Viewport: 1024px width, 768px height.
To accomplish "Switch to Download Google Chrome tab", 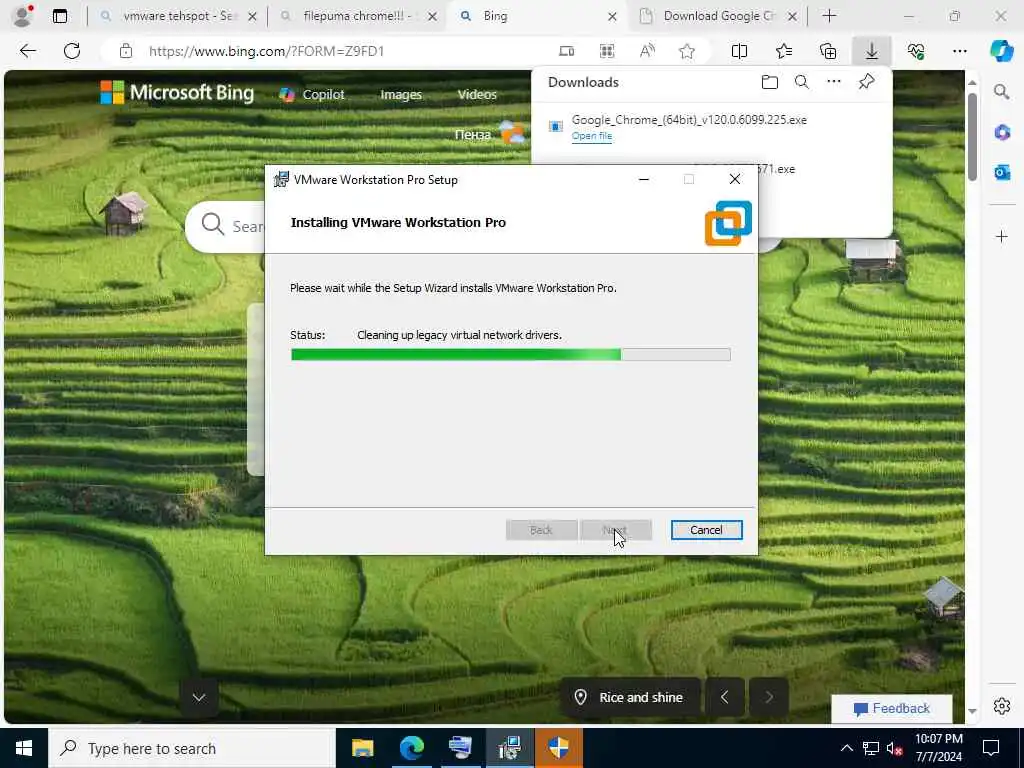I will pos(718,16).
